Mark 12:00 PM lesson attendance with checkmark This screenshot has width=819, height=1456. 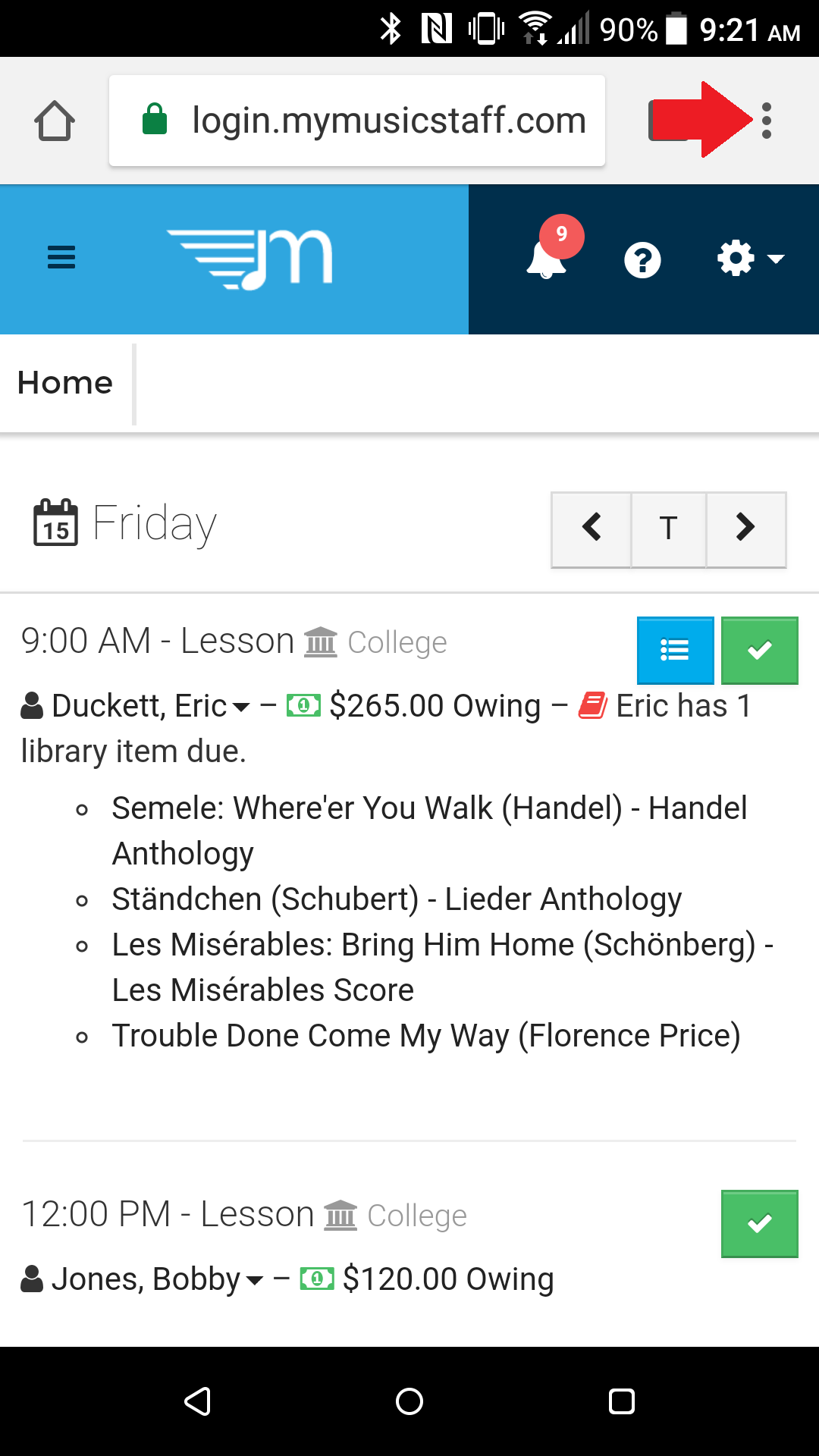click(x=759, y=1223)
